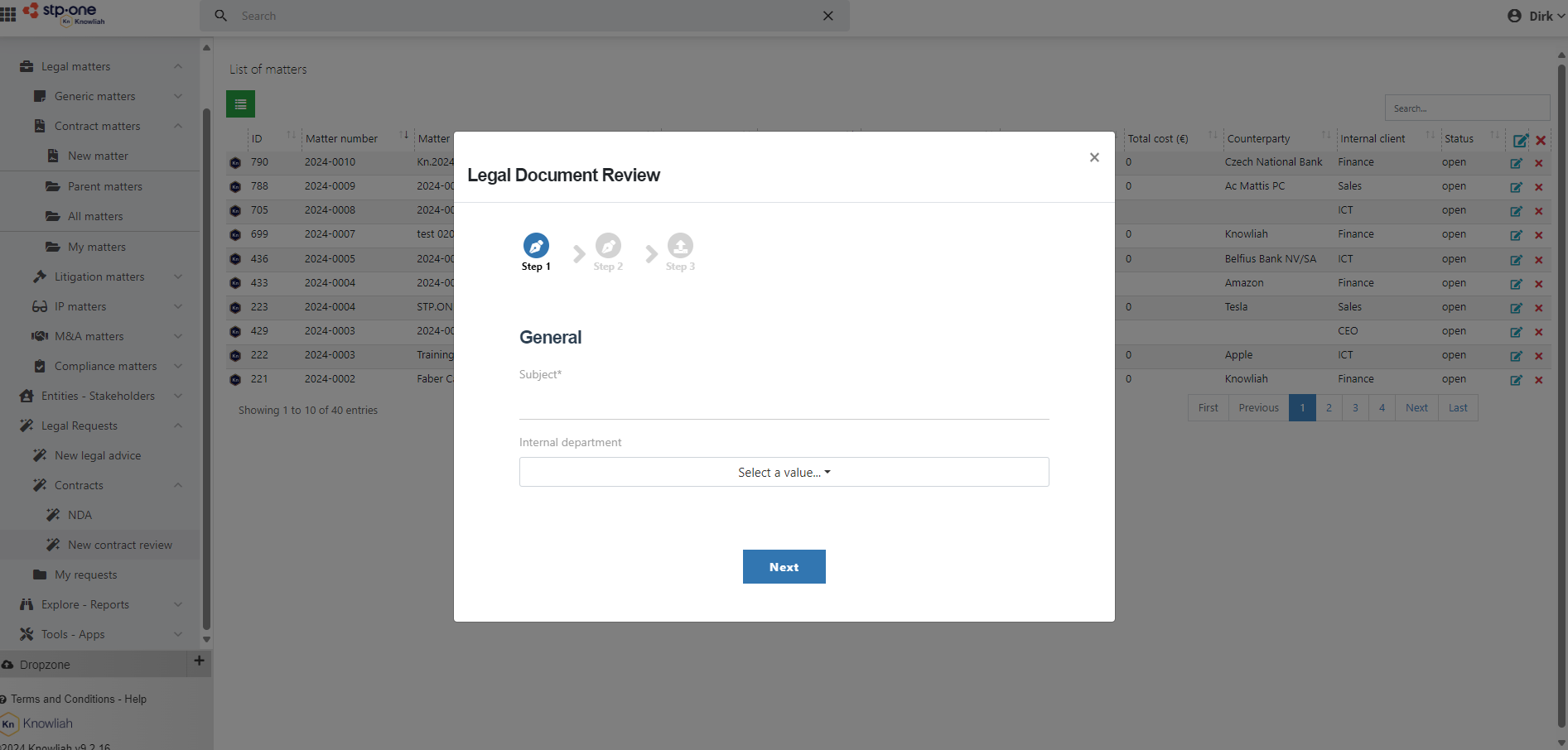1568x750 pixels.
Task: Open Terms and Conditions - Help
Action: click(80, 699)
